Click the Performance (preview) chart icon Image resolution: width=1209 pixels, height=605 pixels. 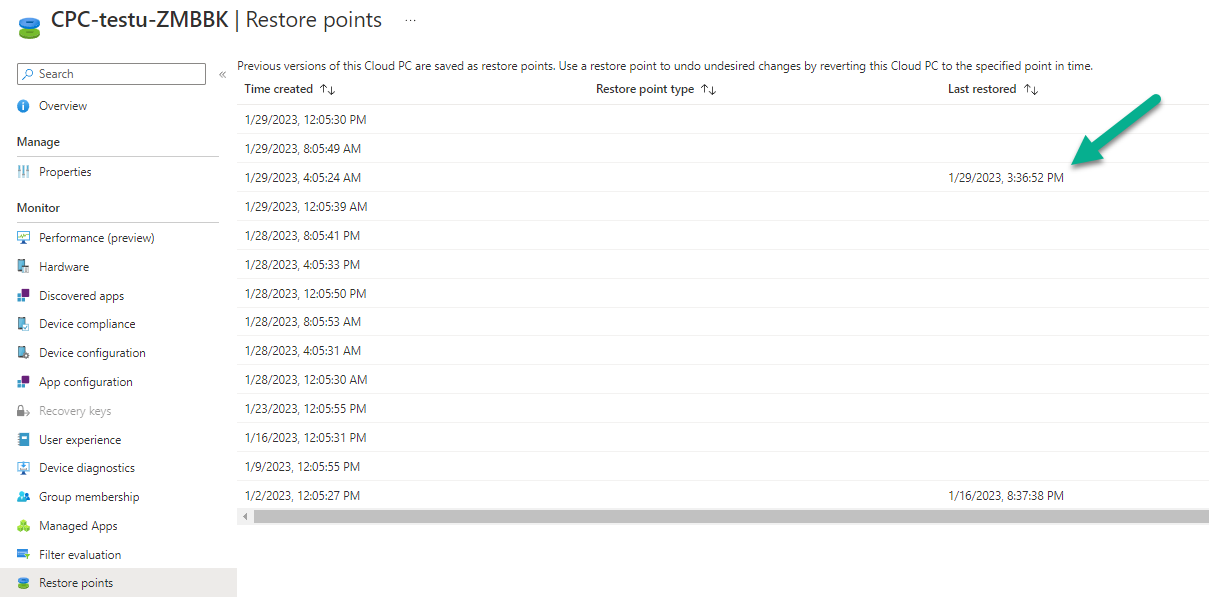(24, 238)
